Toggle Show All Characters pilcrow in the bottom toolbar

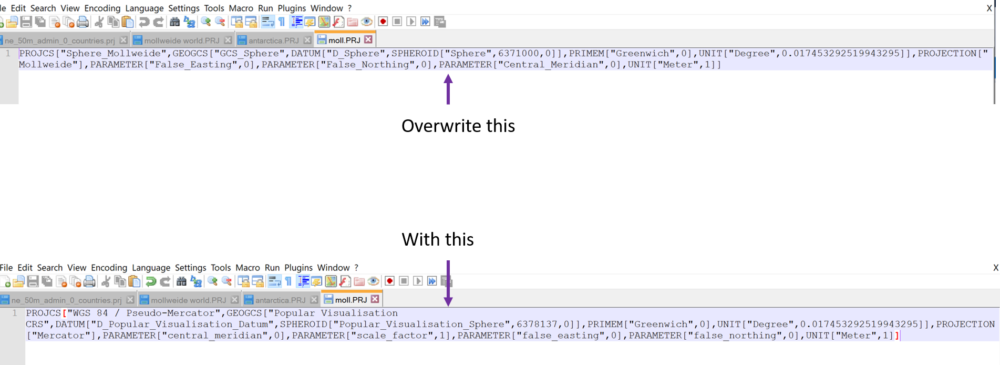pos(288,281)
